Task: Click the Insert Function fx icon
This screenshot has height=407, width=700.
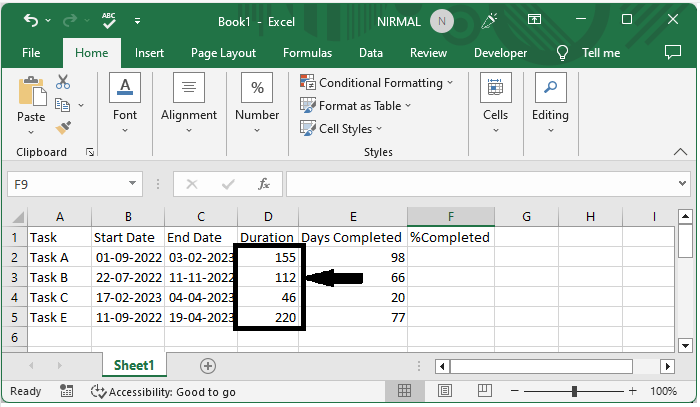Action: pyautogui.click(x=264, y=184)
